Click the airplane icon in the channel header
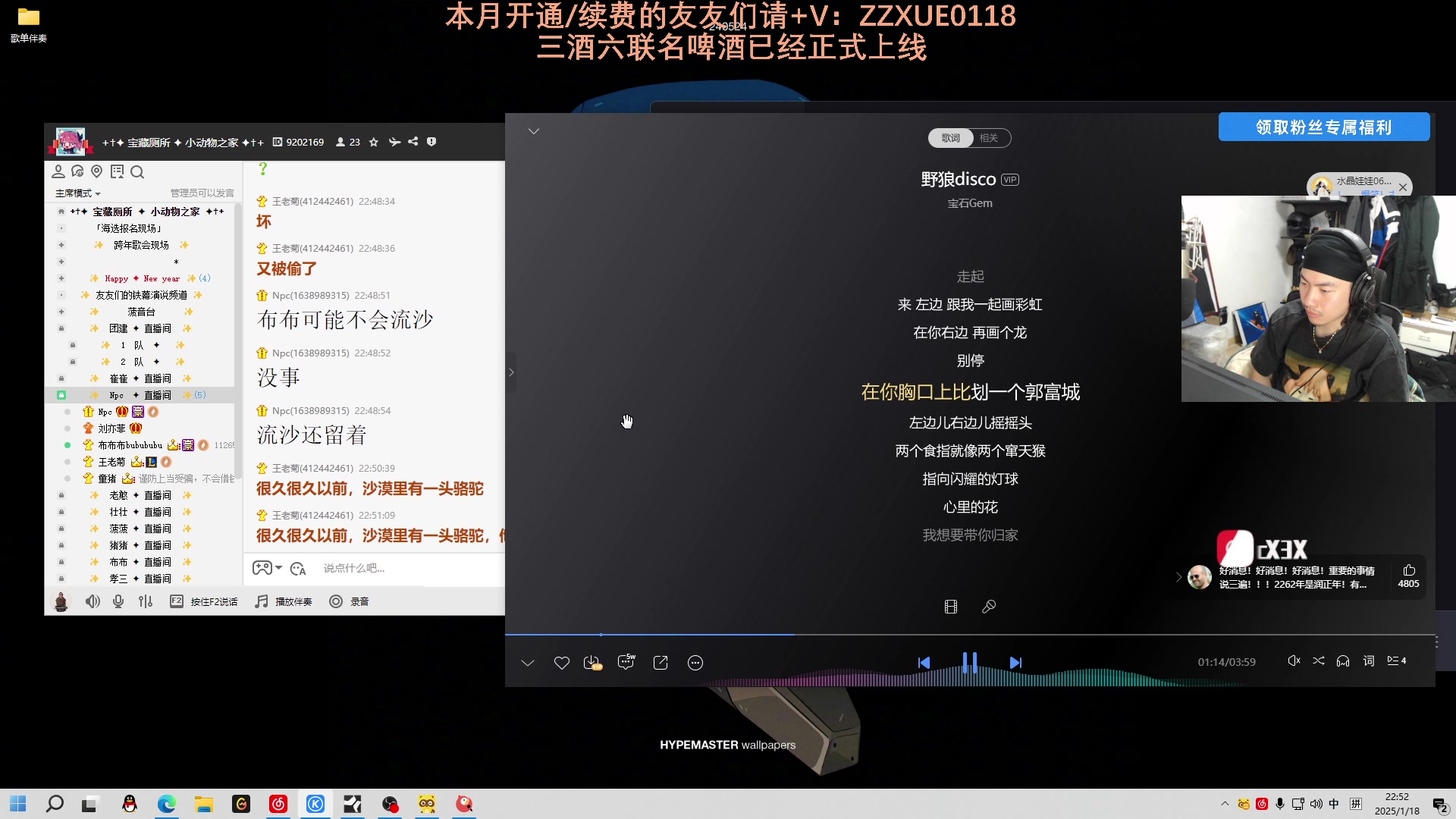Viewport: 1456px width, 819px height. click(x=394, y=142)
